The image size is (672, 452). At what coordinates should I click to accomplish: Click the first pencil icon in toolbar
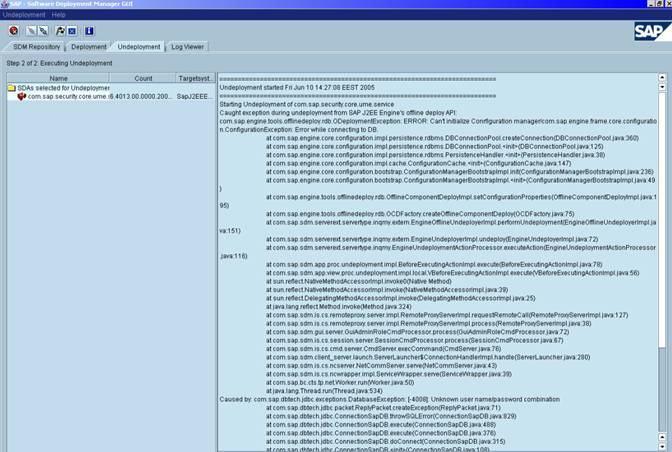click(29, 30)
